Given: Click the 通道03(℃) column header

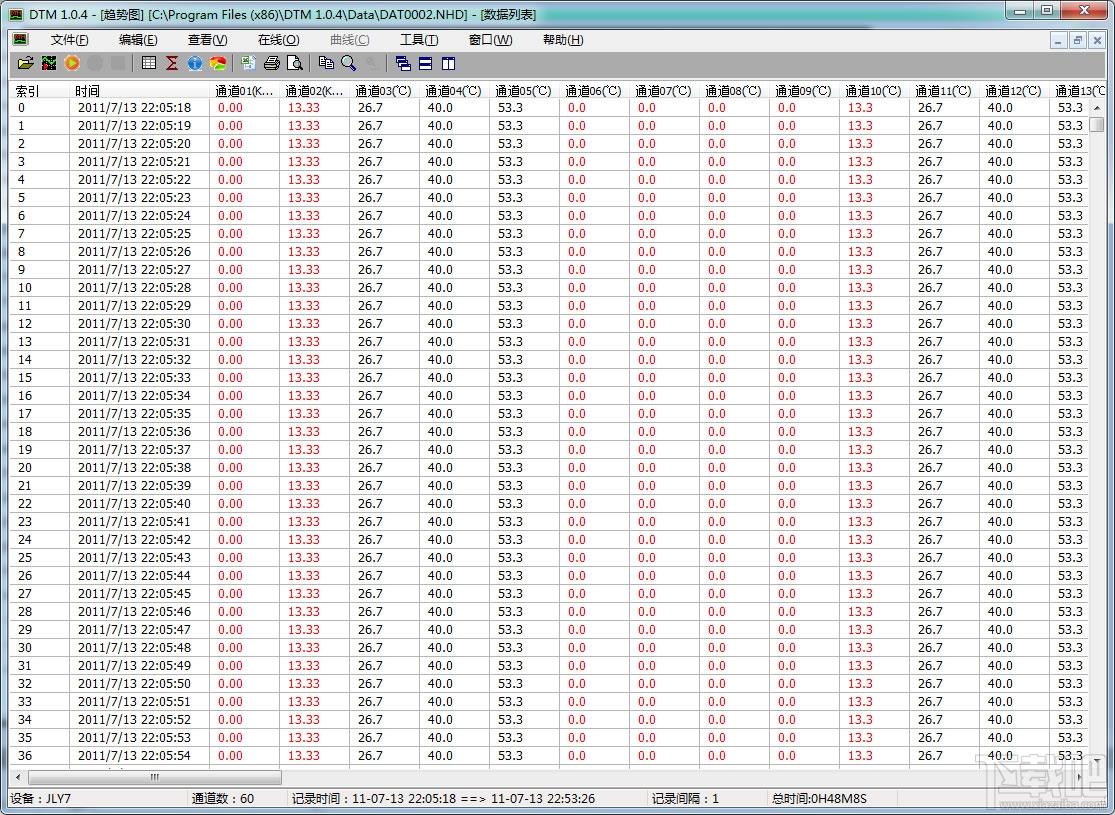Looking at the screenshot, I should pyautogui.click(x=385, y=91).
